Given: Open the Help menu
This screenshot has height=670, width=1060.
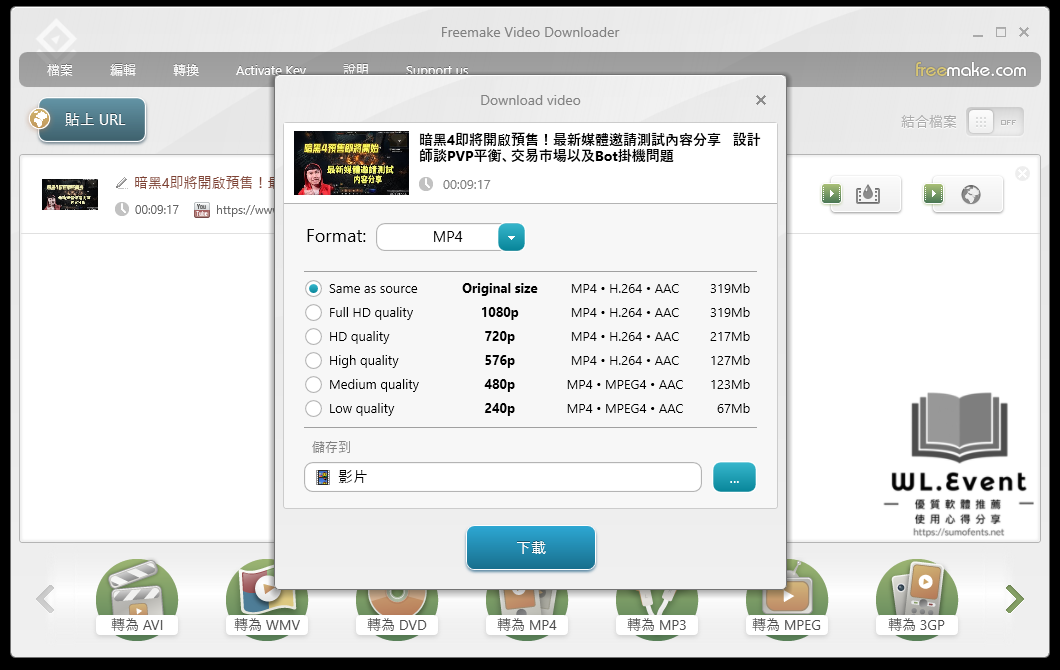Looking at the screenshot, I should click(x=356, y=69).
